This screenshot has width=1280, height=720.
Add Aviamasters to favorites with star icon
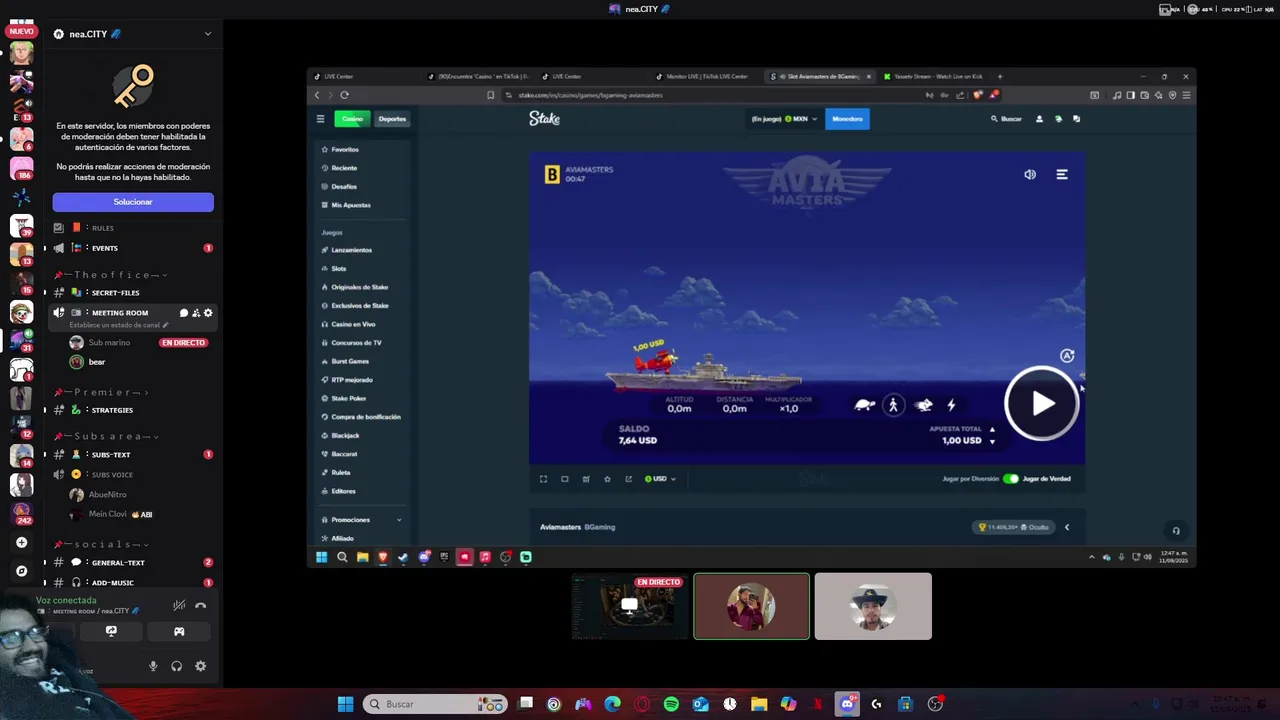pos(607,479)
